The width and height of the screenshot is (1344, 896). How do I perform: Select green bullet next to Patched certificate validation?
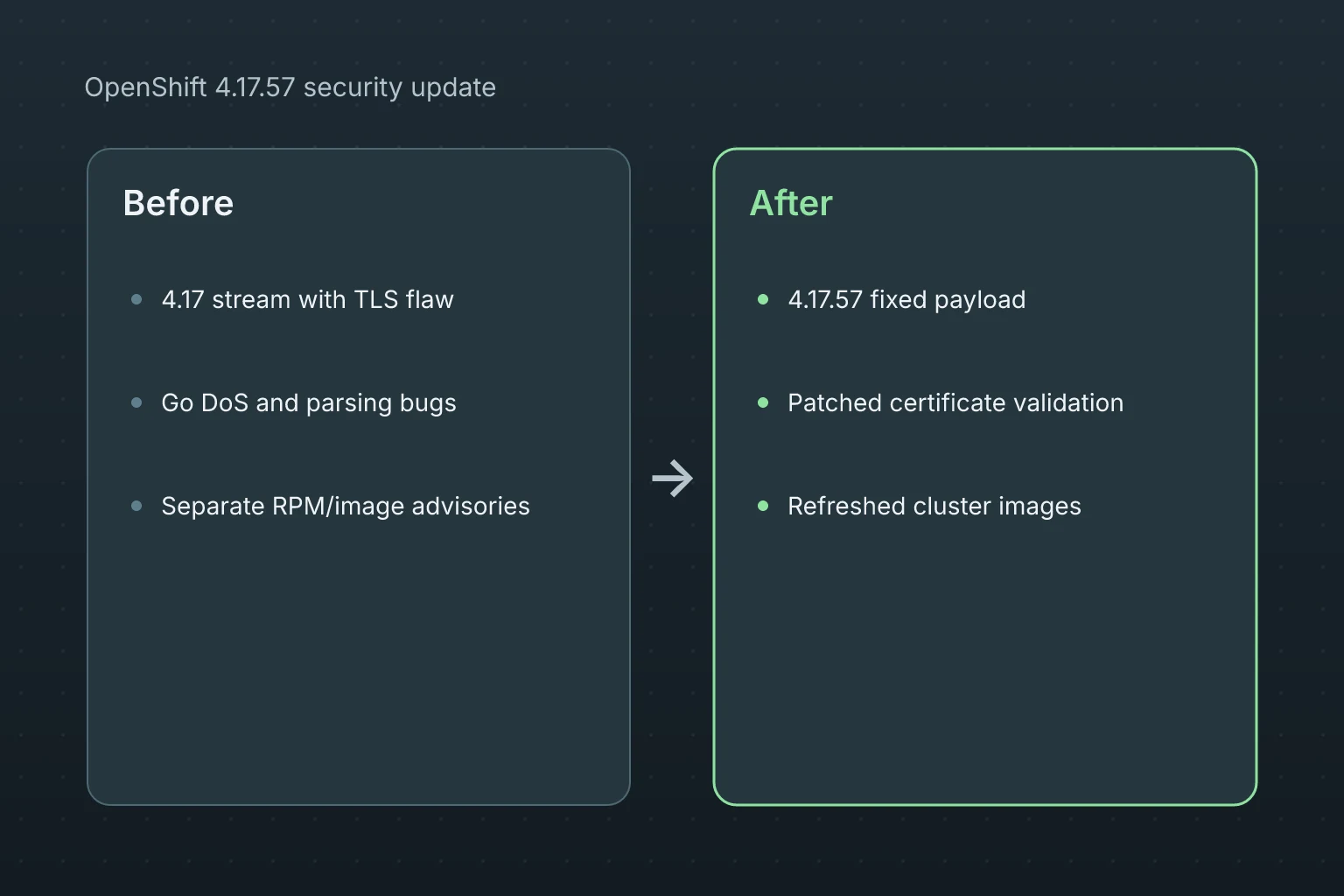click(763, 402)
